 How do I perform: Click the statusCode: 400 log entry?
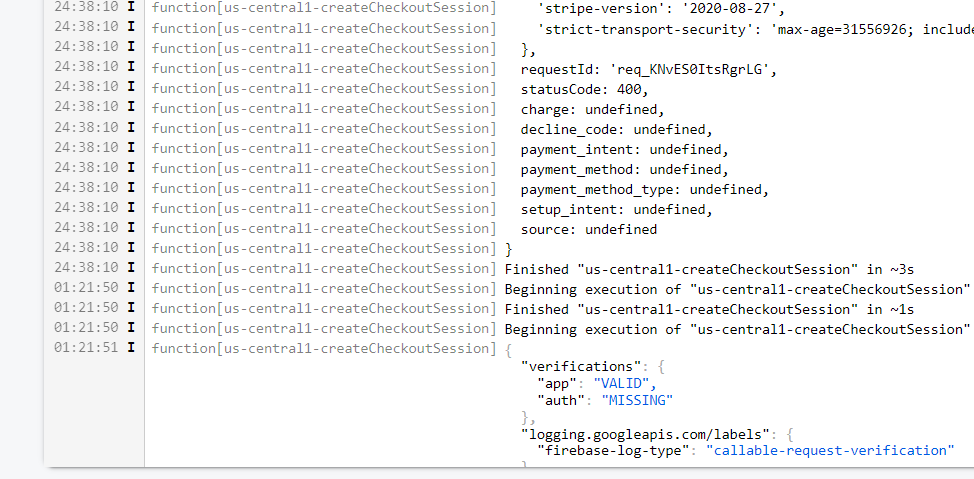tap(585, 89)
